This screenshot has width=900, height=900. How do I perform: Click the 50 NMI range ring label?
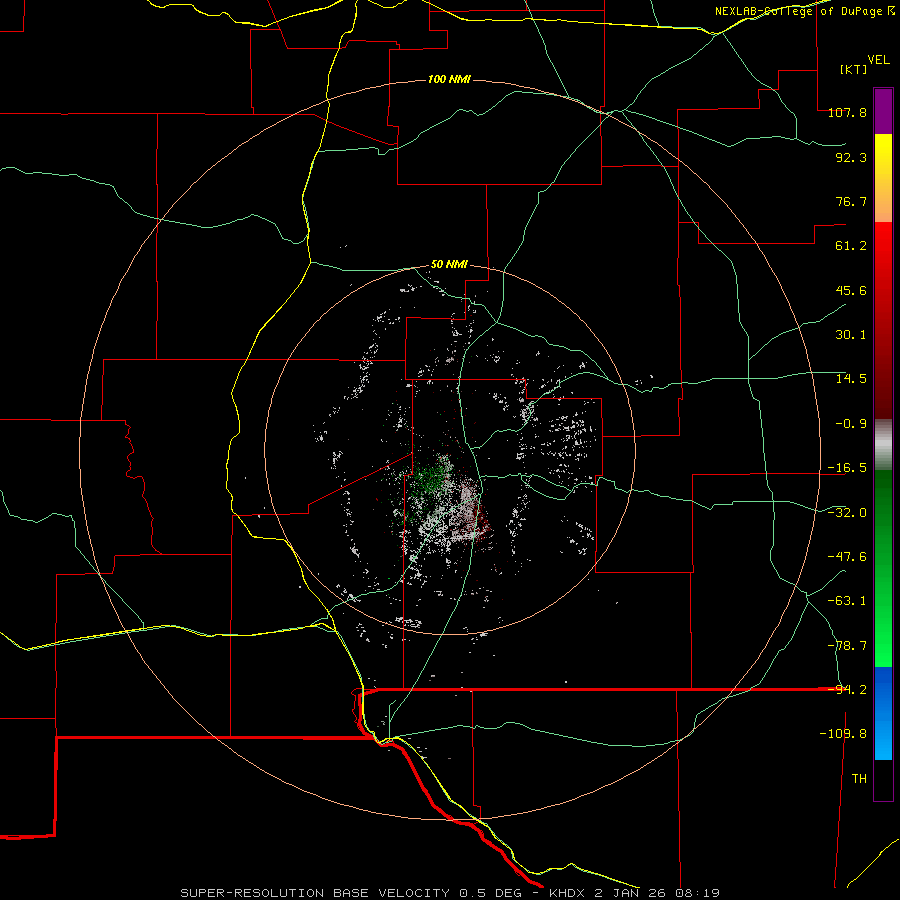pyautogui.click(x=449, y=265)
